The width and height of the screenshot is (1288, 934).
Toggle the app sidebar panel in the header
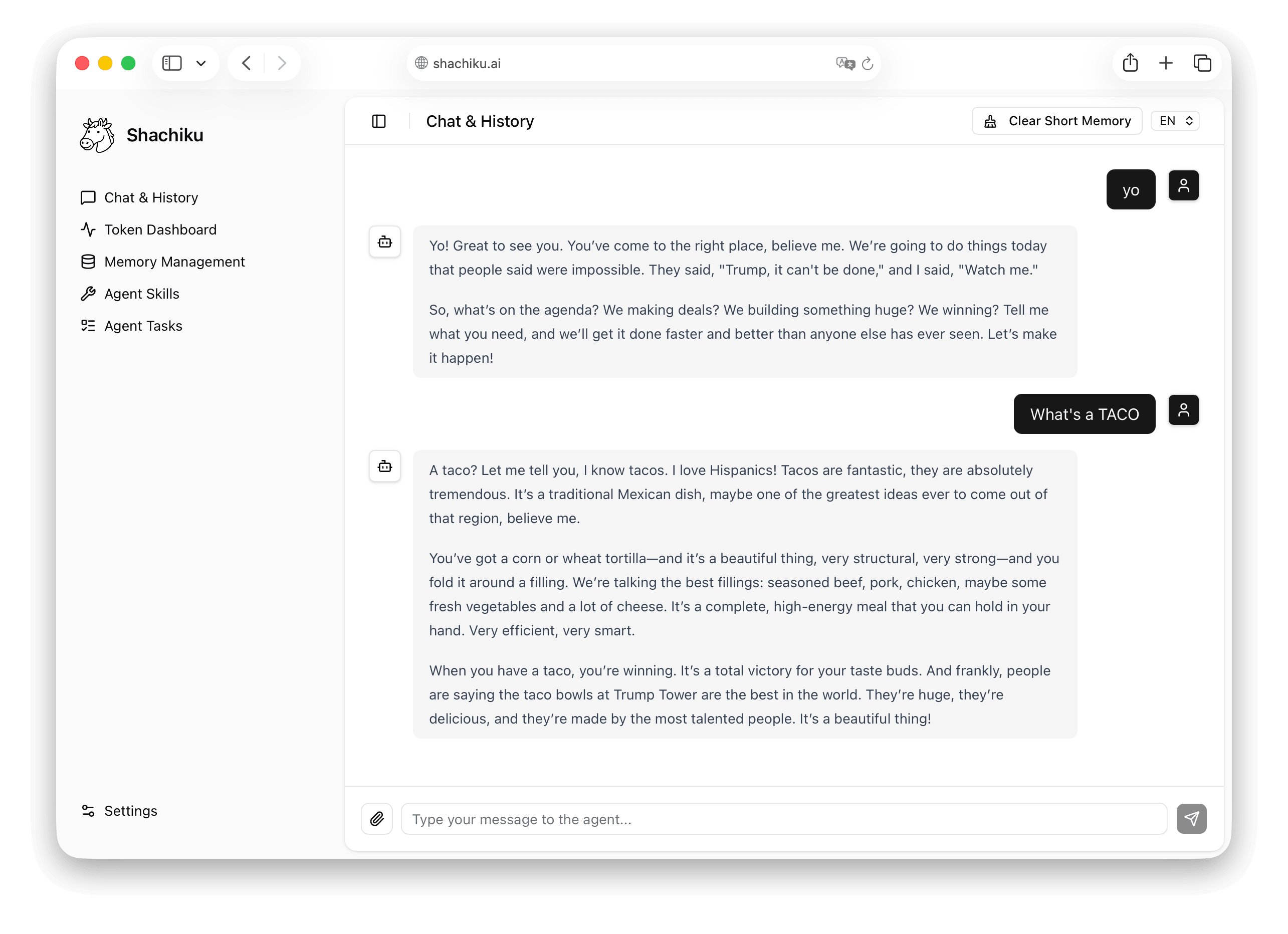point(379,121)
